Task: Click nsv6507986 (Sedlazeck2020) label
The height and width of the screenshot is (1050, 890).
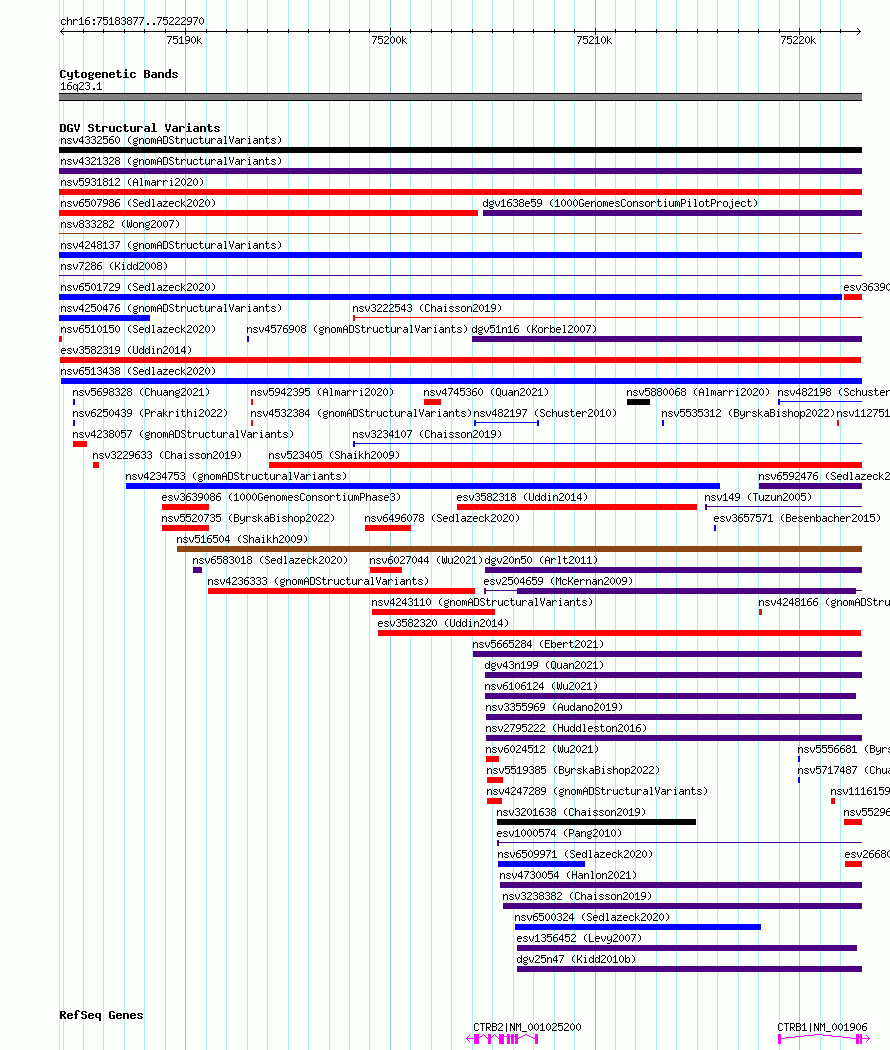Action: tap(138, 204)
